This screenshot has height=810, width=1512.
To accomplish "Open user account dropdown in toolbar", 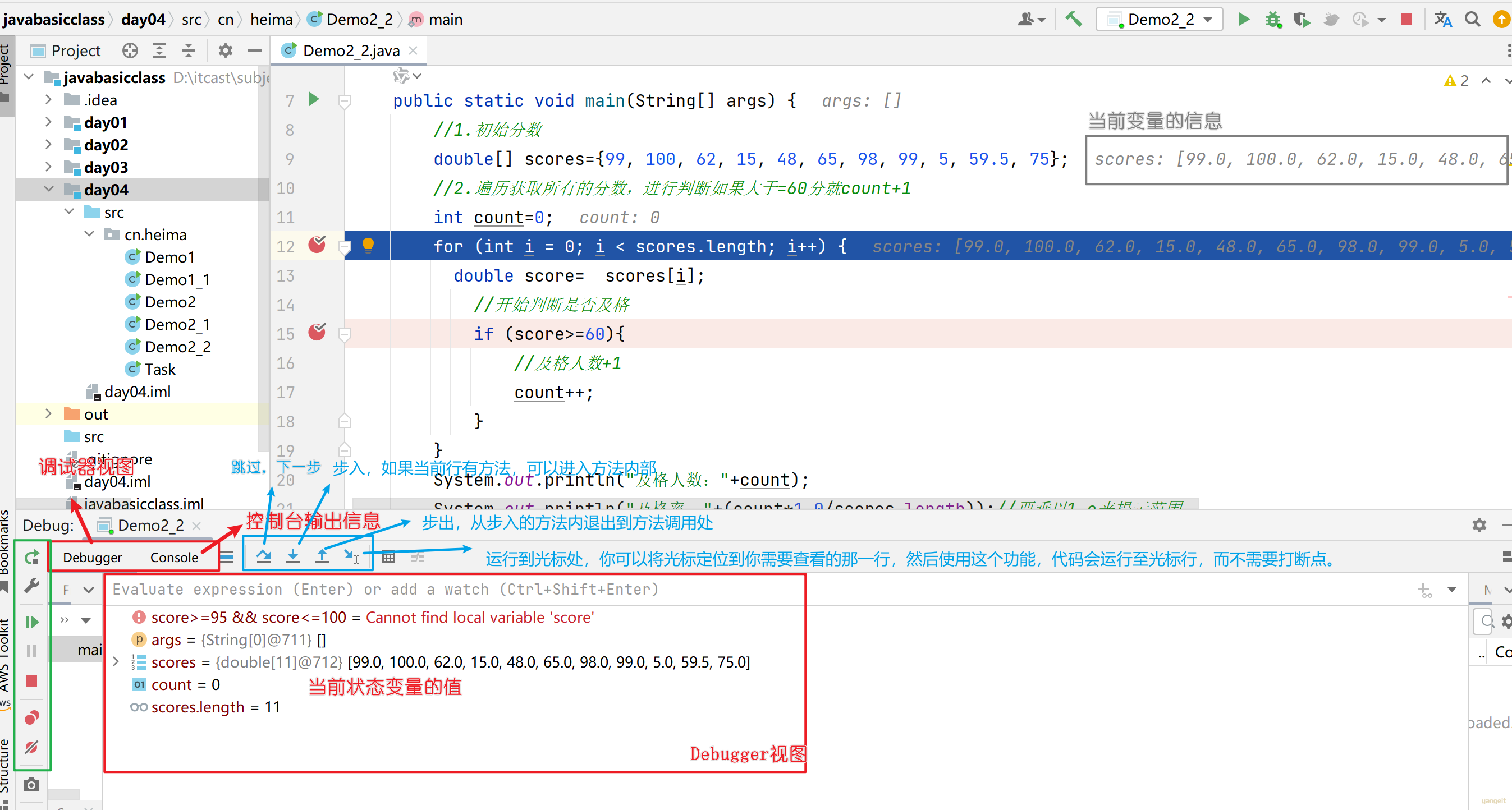I will click(1030, 20).
